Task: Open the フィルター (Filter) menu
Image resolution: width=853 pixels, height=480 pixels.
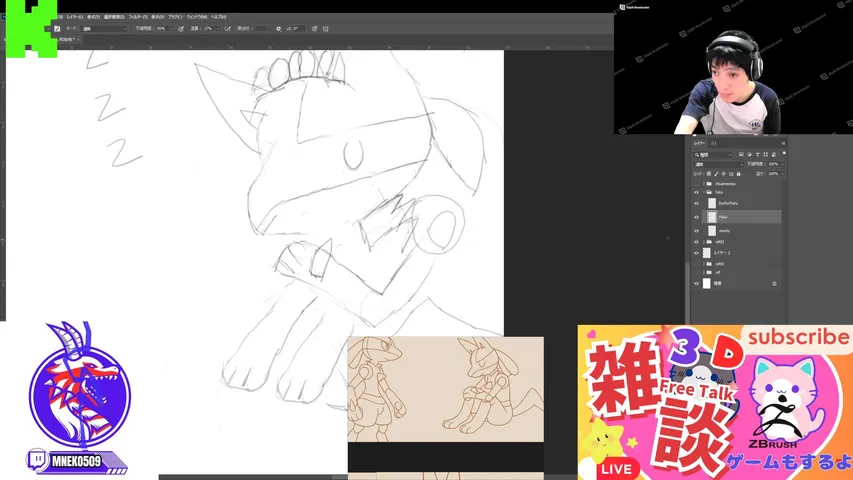Action: click(x=138, y=17)
